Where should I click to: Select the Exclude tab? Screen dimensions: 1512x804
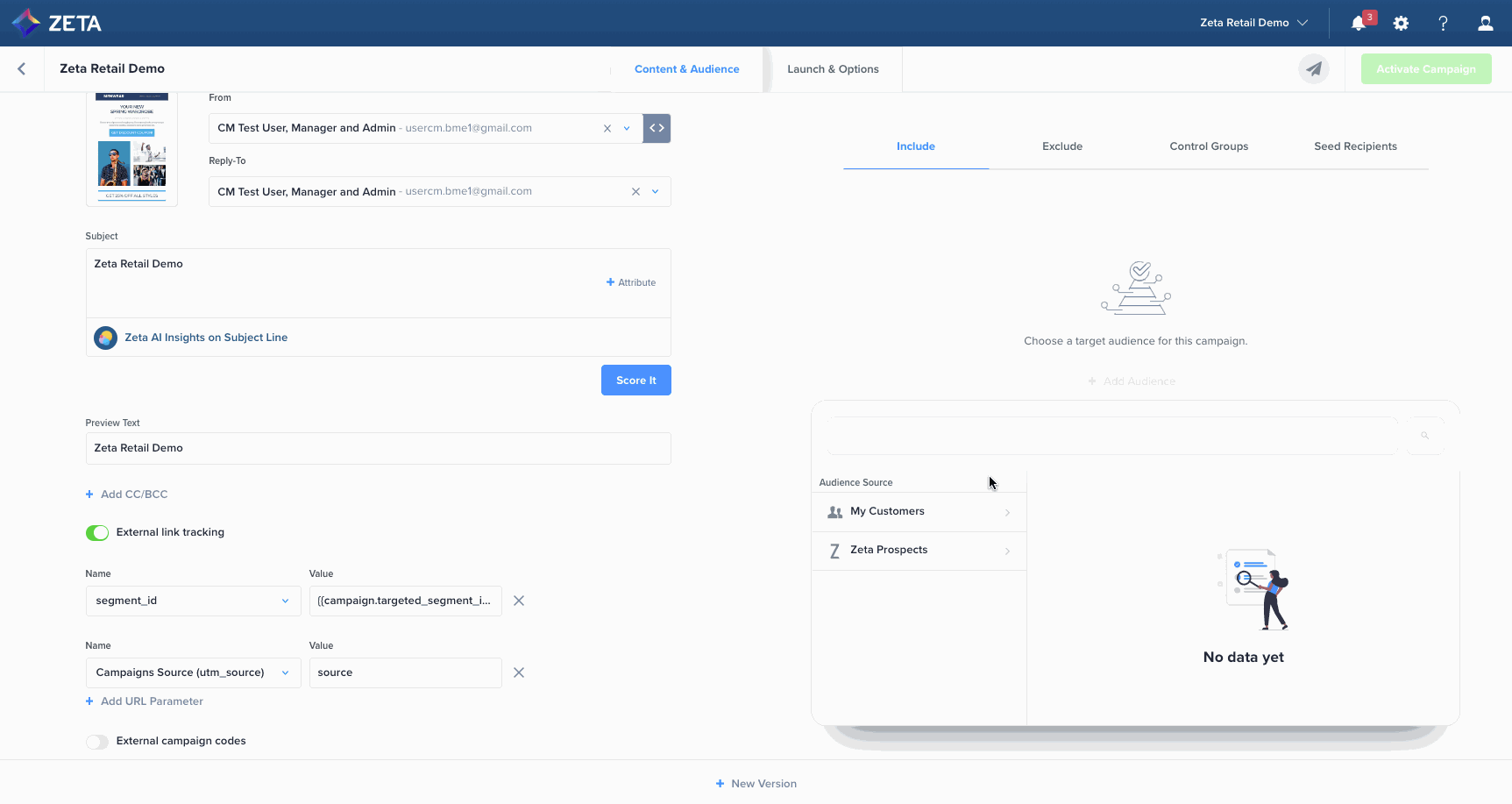[1062, 146]
